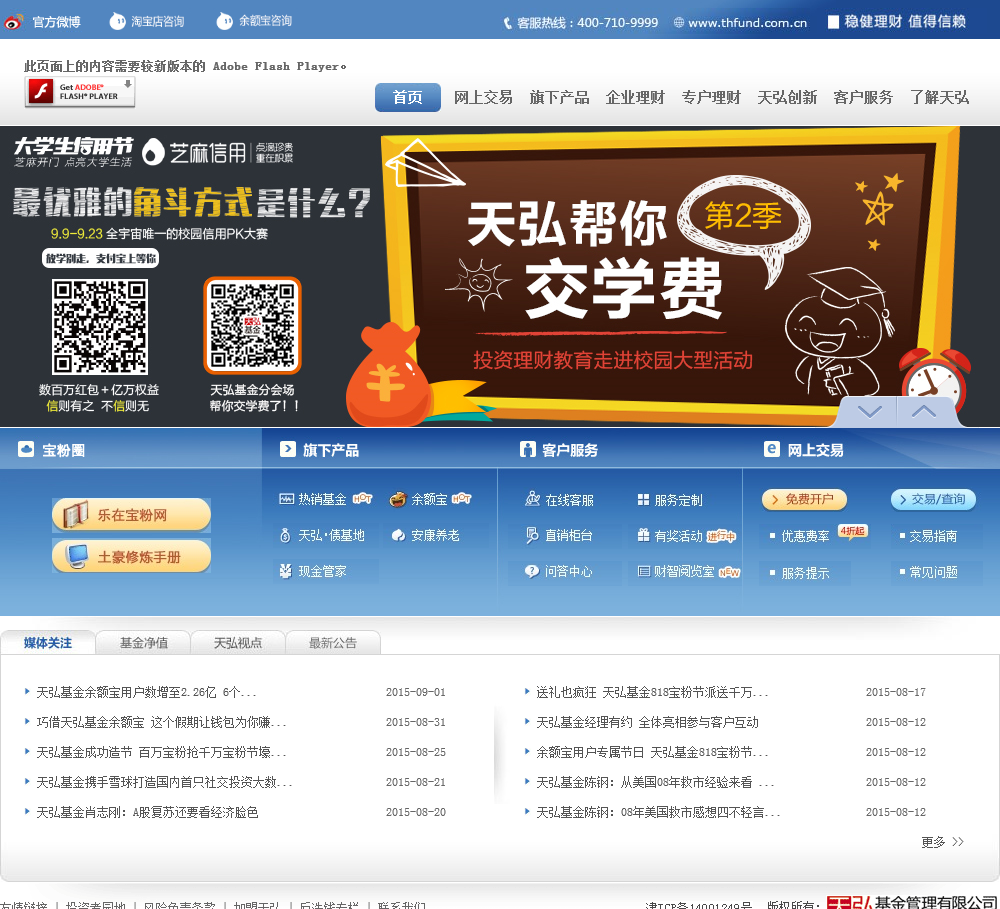Click the 在线客服 person icon
1000x909 pixels.
pos(533,499)
